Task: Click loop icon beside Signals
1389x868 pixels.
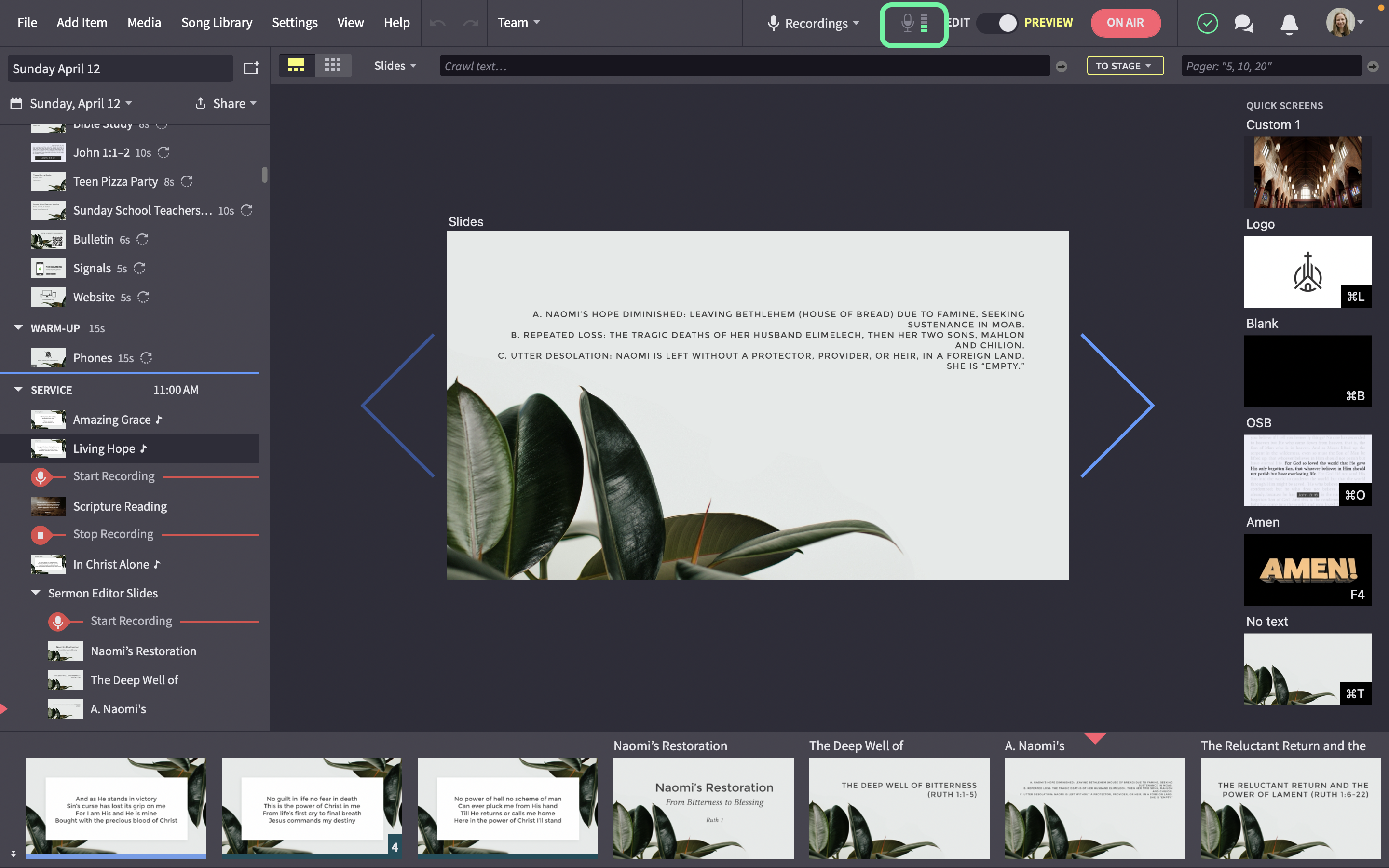Action: tap(139, 268)
